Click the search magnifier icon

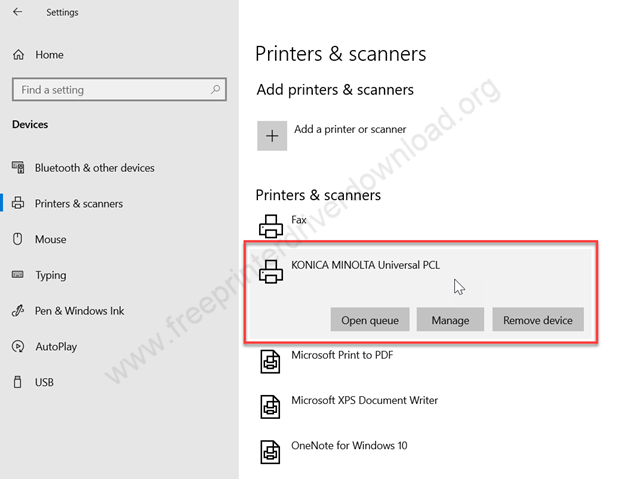click(x=216, y=89)
